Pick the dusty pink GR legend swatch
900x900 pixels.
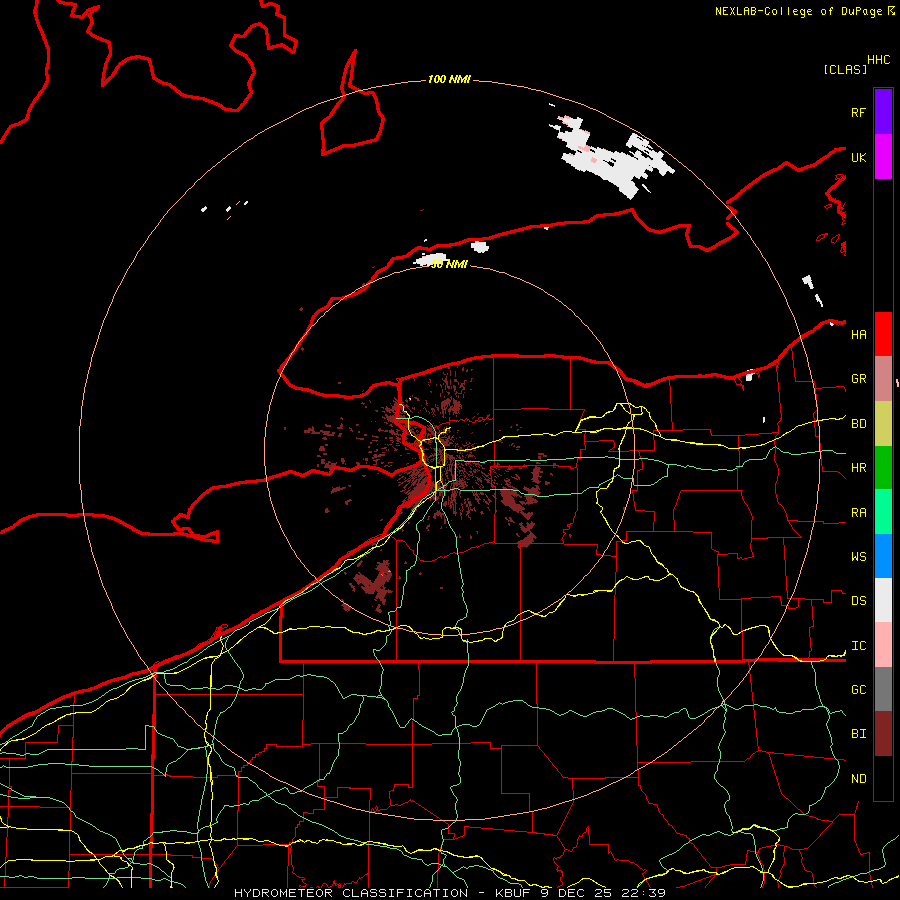883,379
